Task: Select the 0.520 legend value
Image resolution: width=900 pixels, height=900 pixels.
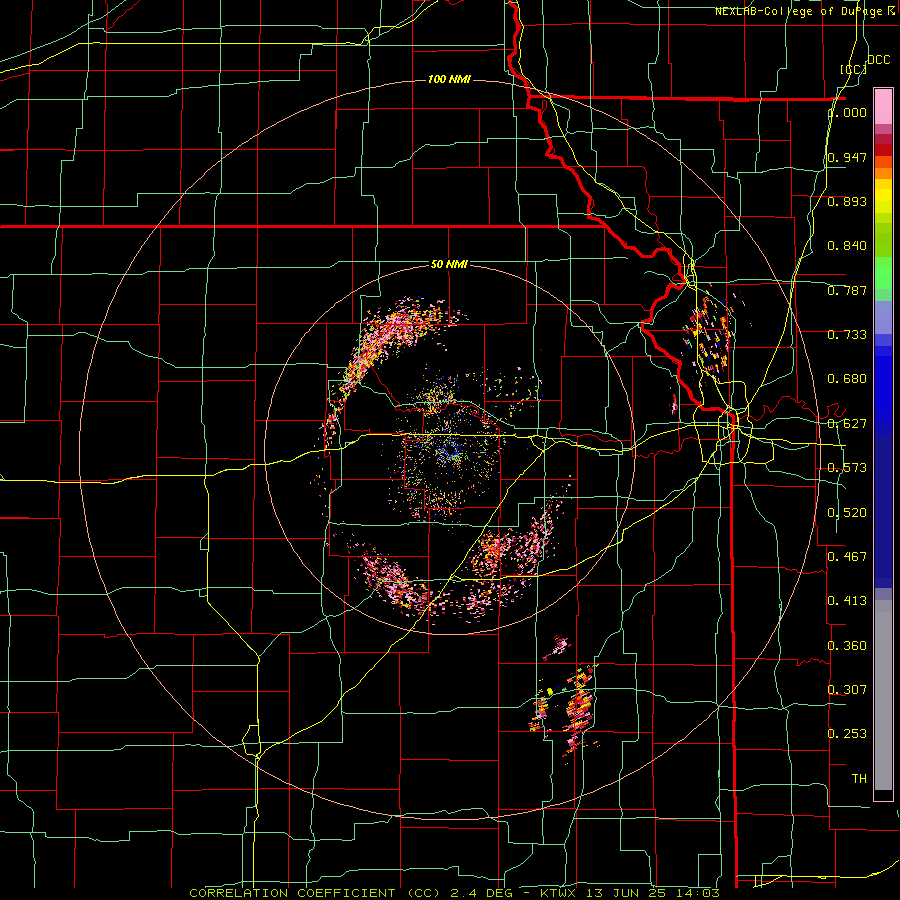Action: [847, 513]
